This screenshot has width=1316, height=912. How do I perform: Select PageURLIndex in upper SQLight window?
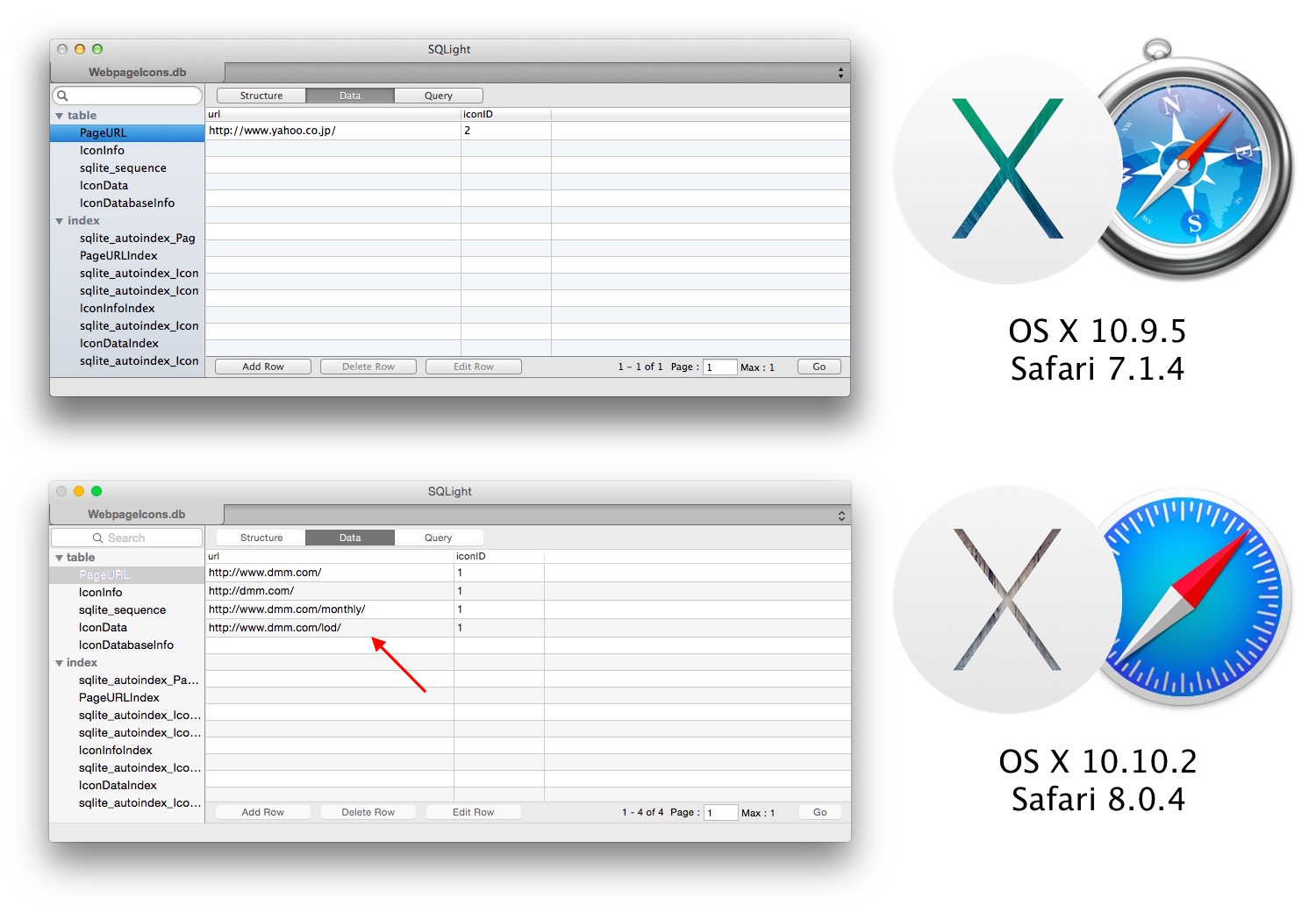127,256
